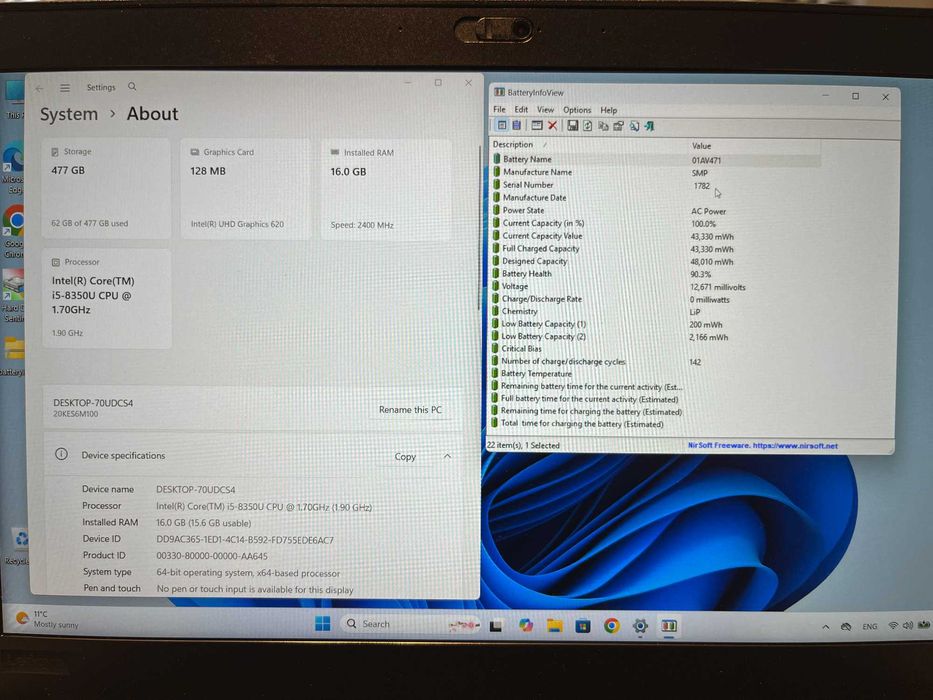This screenshot has width=933, height=700.
Task: Click the Save floppy disk toolbar icon
Action: point(572,126)
